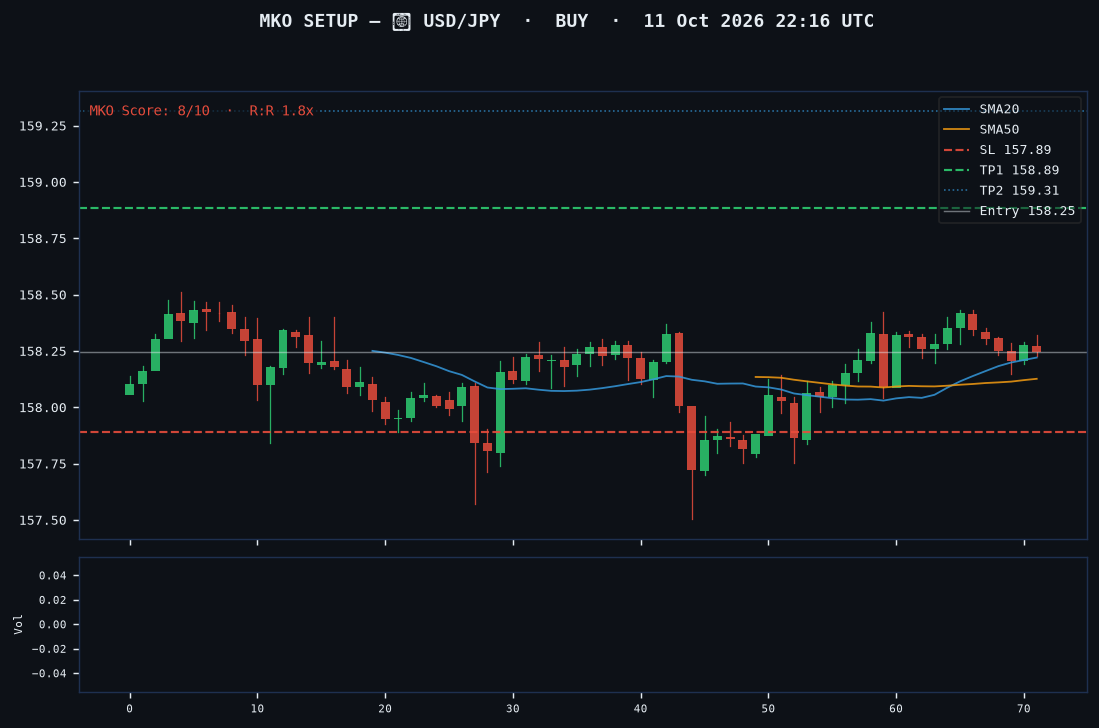Viewport: 1099px width, 728px height.
Task: Click the 158.50 price axis label
Action: 43,296
